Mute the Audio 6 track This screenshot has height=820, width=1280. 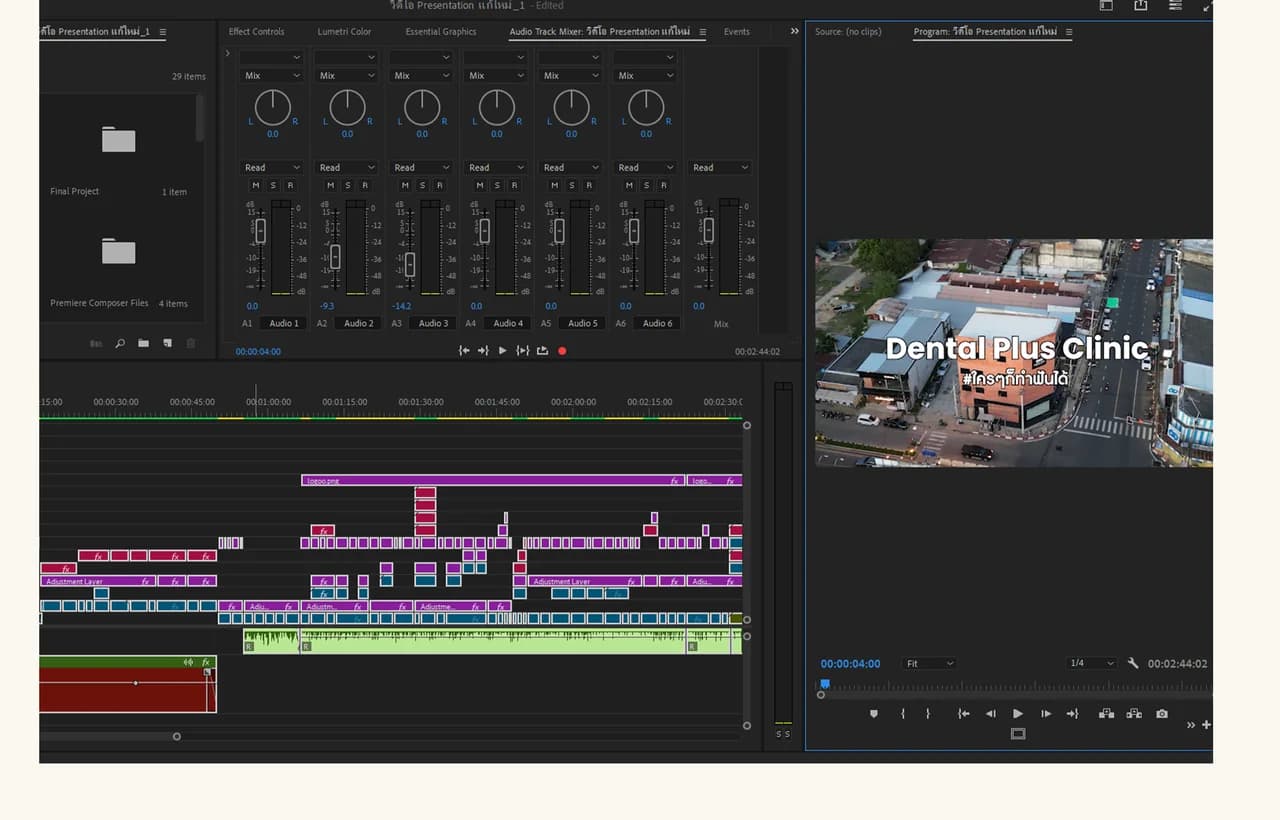coord(629,185)
